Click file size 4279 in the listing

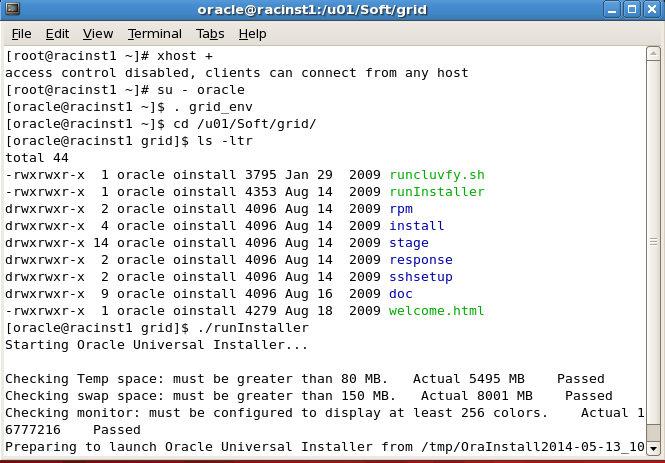pos(260,311)
